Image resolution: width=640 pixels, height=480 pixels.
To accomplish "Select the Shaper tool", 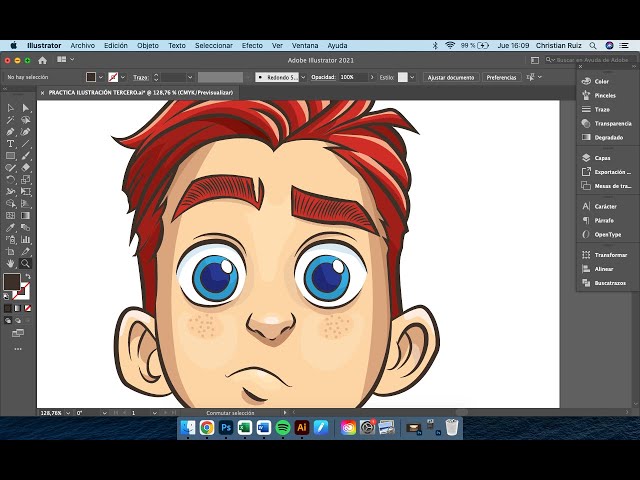I will [10, 167].
